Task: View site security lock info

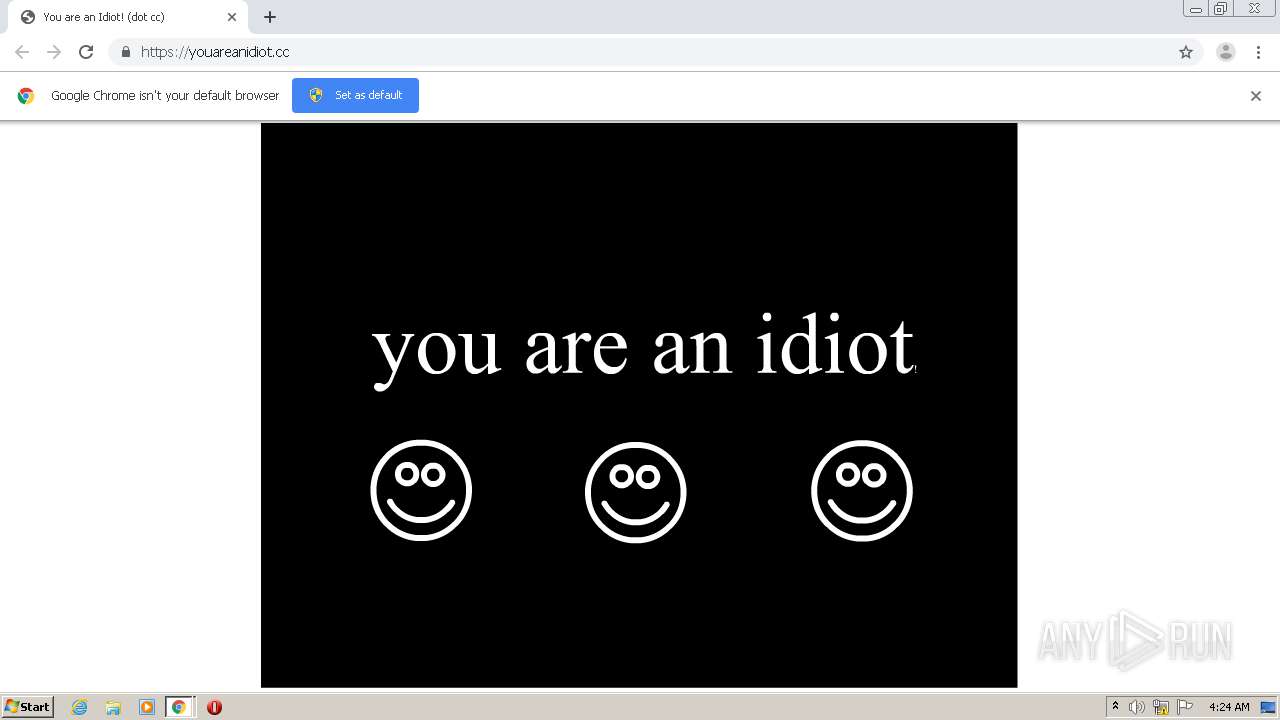Action: pyautogui.click(x=125, y=52)
